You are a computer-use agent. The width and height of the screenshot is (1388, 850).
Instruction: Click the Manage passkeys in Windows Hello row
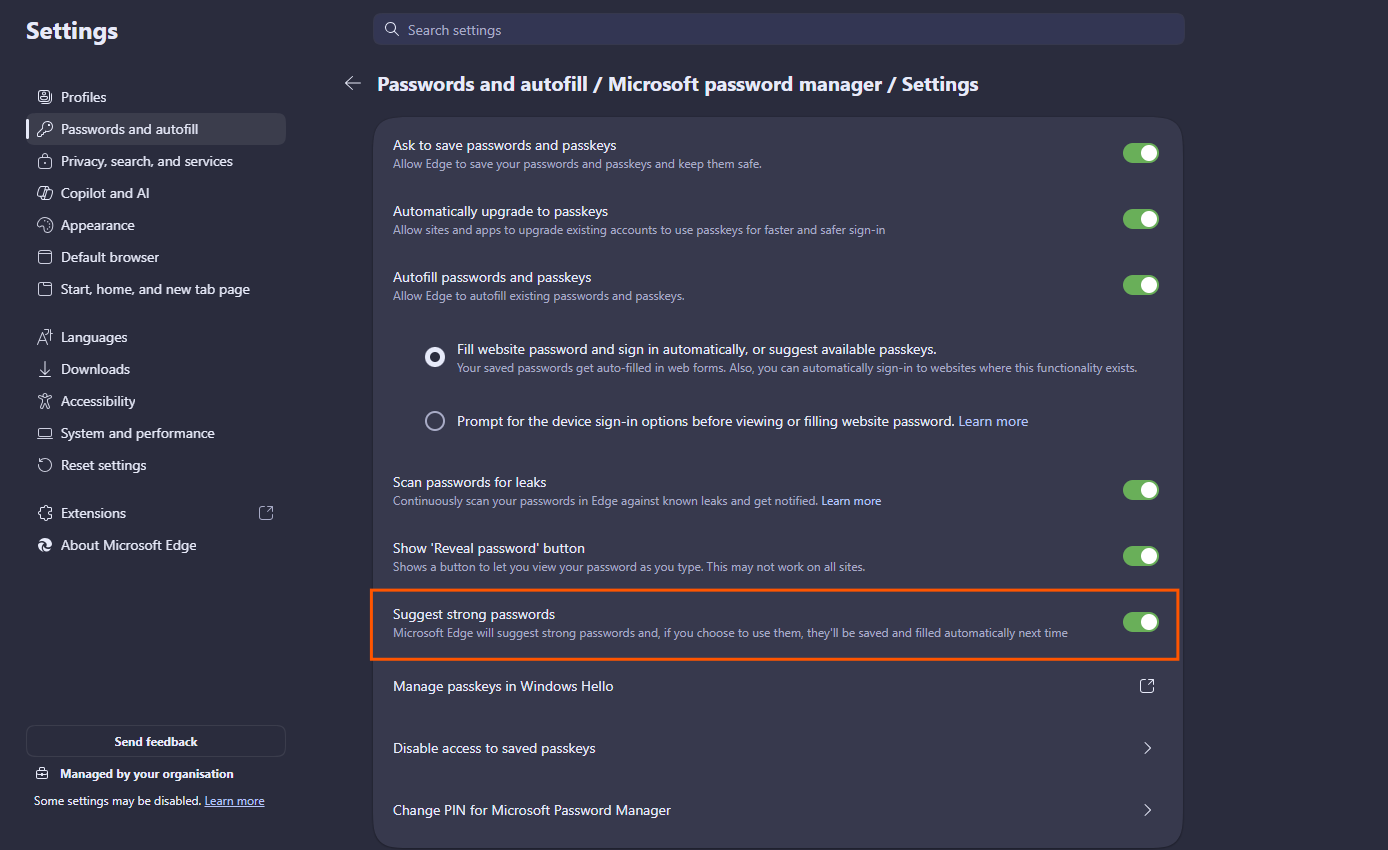click(x=778, y=686)
